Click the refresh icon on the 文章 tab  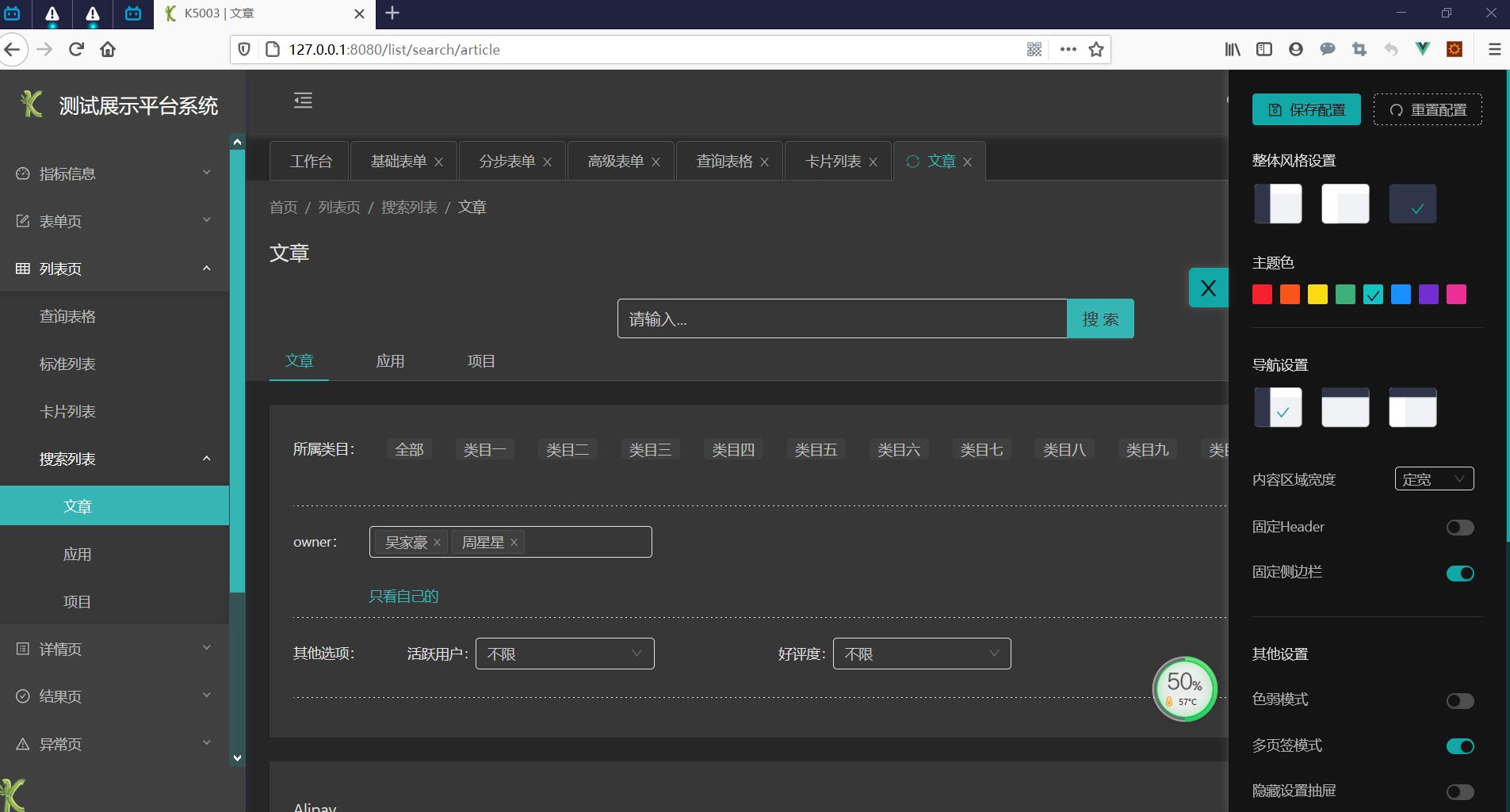(913, 162)
